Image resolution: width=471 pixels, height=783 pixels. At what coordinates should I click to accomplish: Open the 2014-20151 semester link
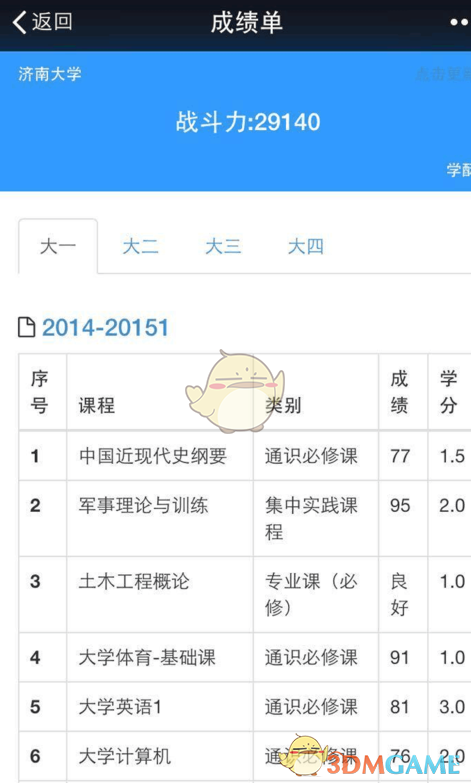tap(105, 328)
